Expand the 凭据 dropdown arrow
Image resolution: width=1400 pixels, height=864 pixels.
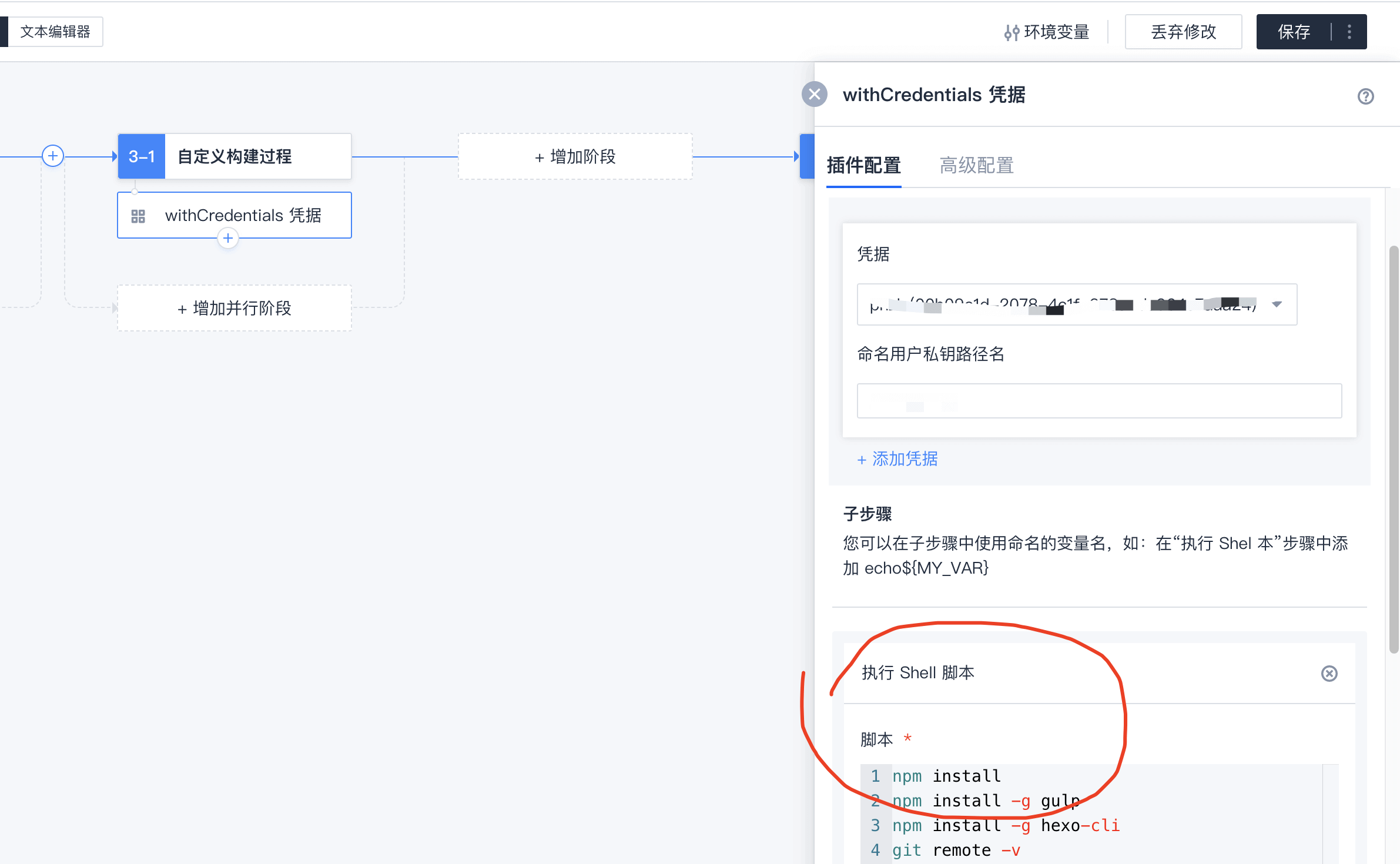tap(1276, 304)
